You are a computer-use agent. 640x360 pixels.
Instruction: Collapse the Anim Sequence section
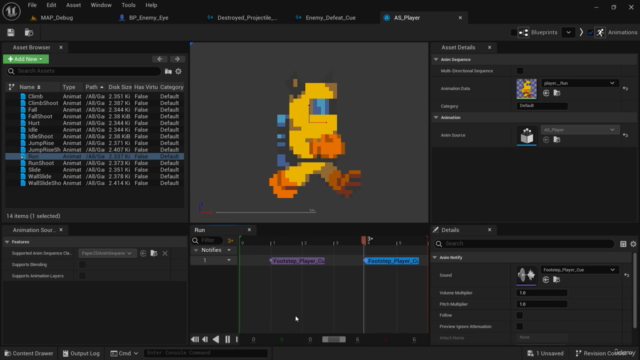point(436,60)
